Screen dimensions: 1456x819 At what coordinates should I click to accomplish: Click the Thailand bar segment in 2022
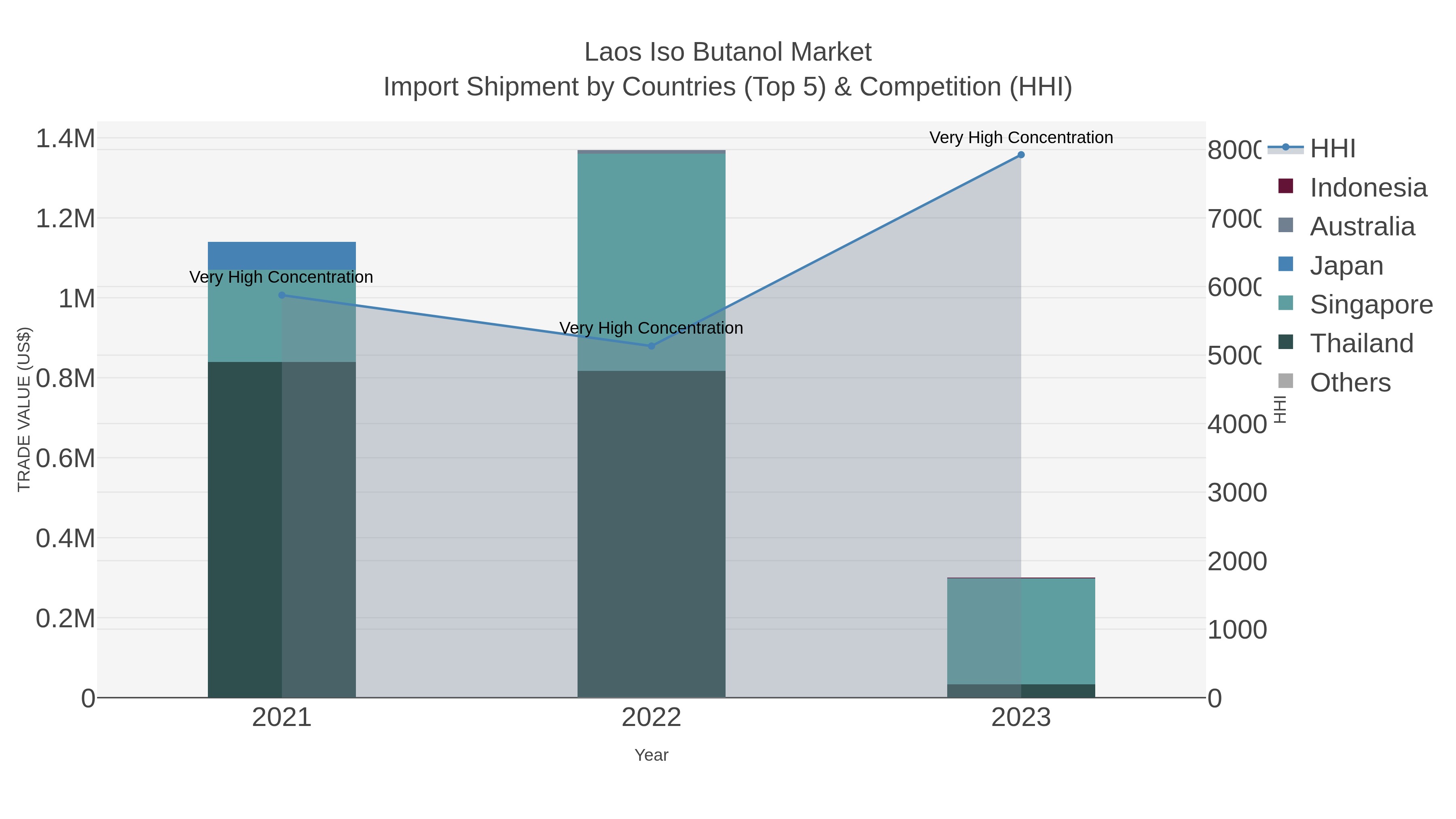point(651,534)
